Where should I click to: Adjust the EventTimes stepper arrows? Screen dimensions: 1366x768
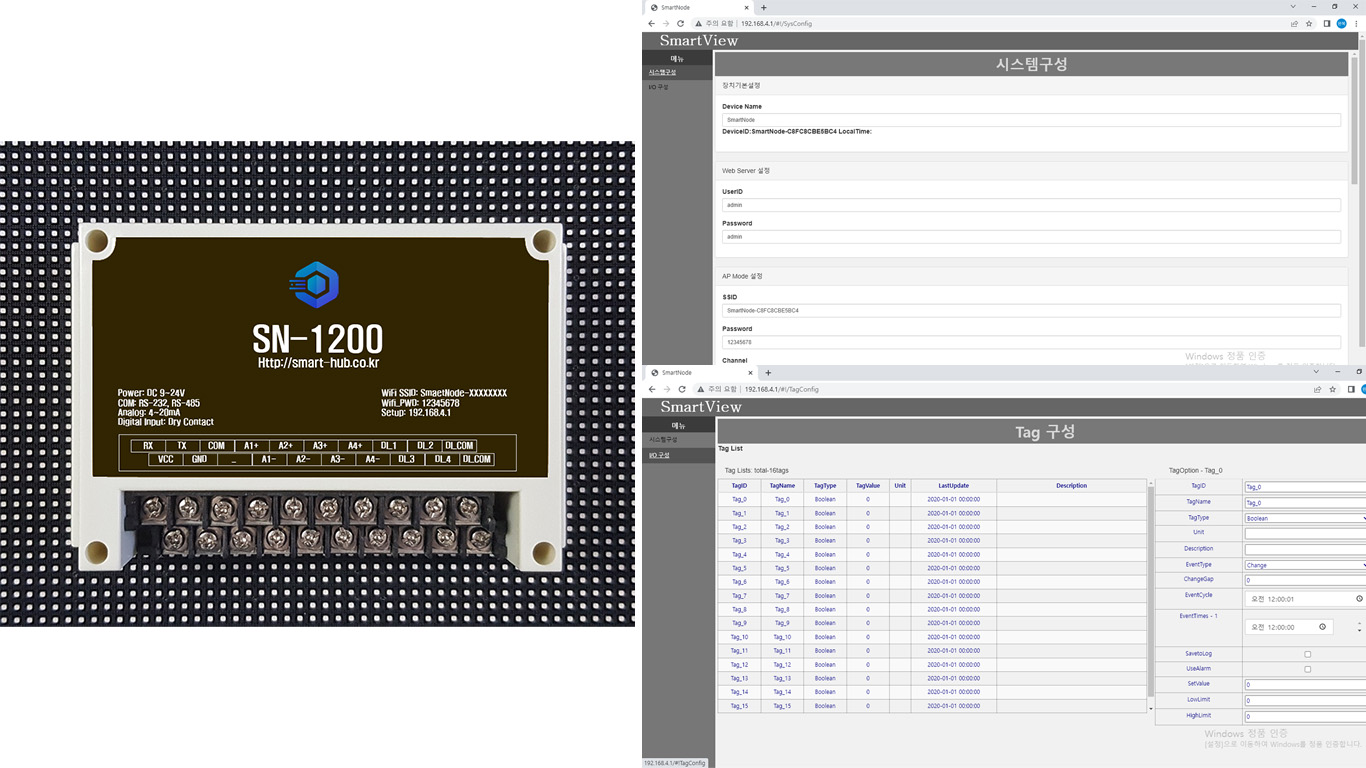1359,627
